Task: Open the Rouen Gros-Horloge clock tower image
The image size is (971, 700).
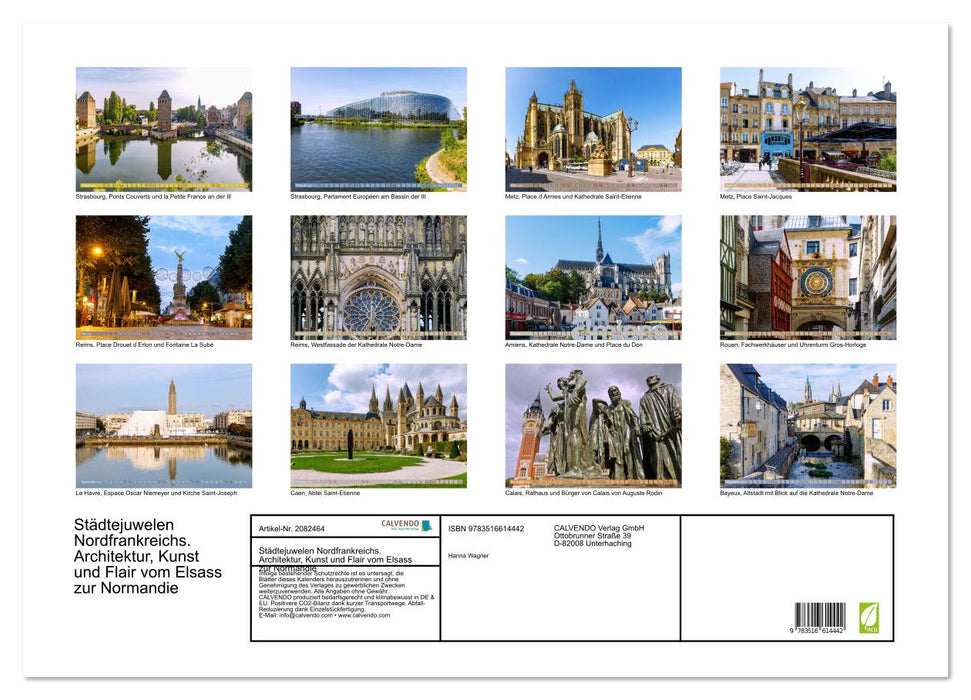Action: [x=809, y=277]
